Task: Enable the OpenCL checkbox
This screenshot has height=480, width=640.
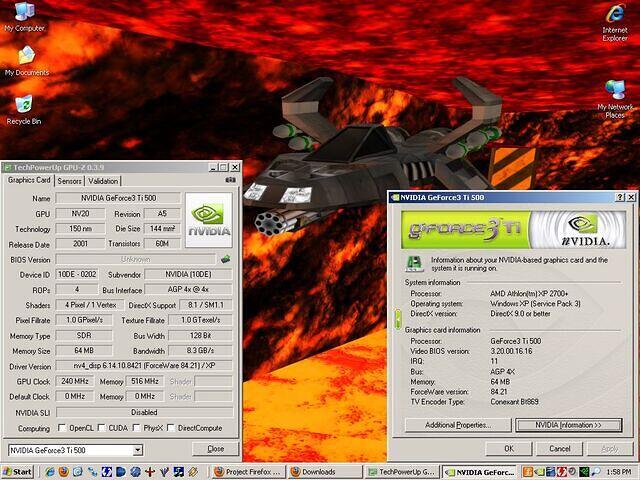Action: point(62,428)
